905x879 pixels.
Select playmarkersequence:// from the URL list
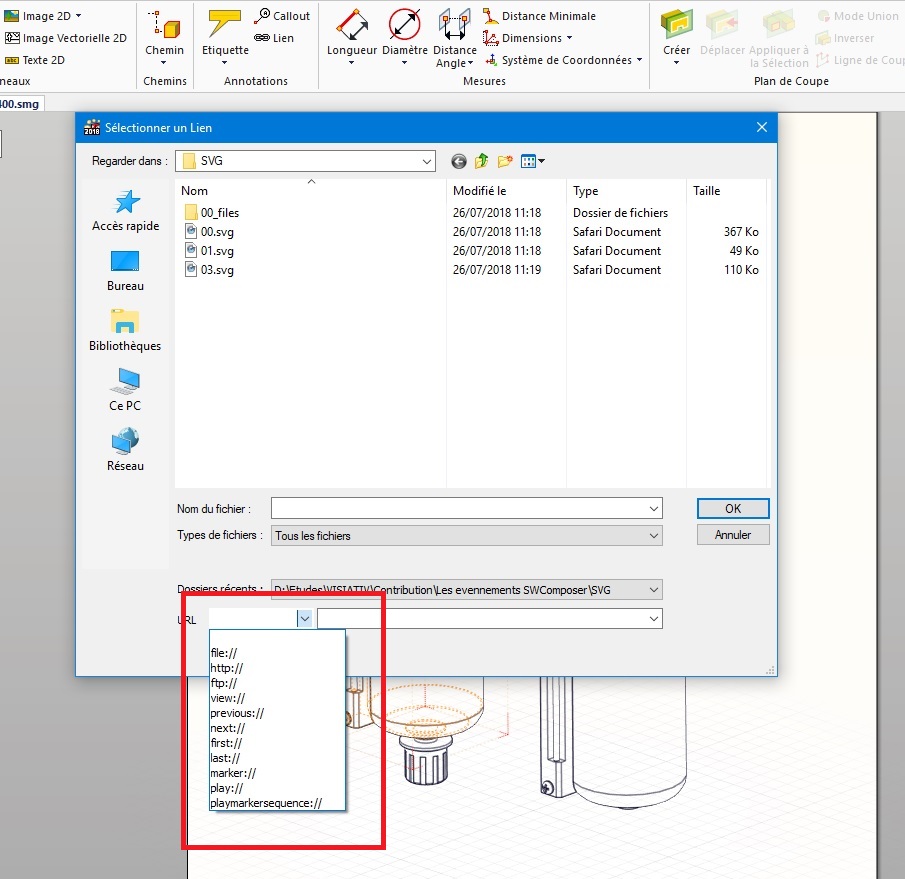click(266, 802)
